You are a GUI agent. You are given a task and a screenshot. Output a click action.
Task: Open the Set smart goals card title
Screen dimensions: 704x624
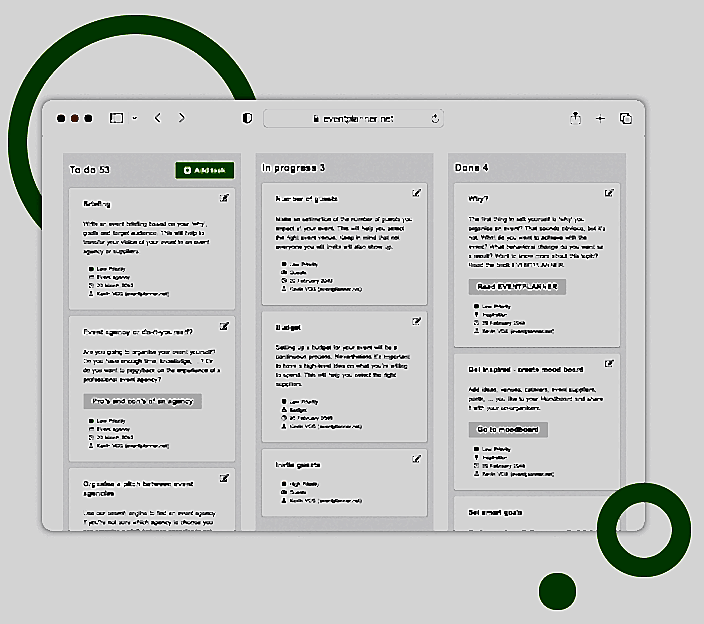pyautogui.click(x=495, y=512)
